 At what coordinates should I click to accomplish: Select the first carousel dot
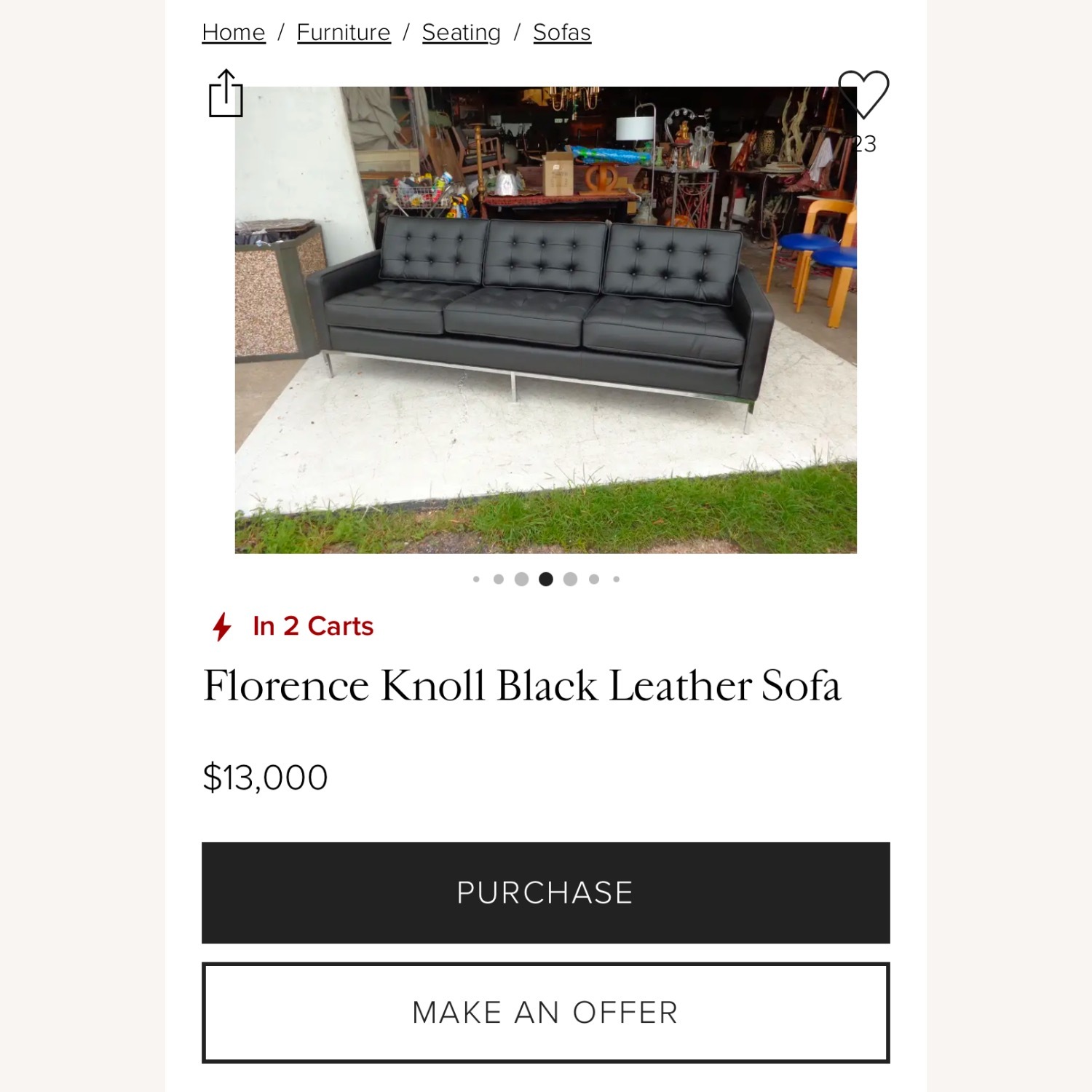[478, 578]
